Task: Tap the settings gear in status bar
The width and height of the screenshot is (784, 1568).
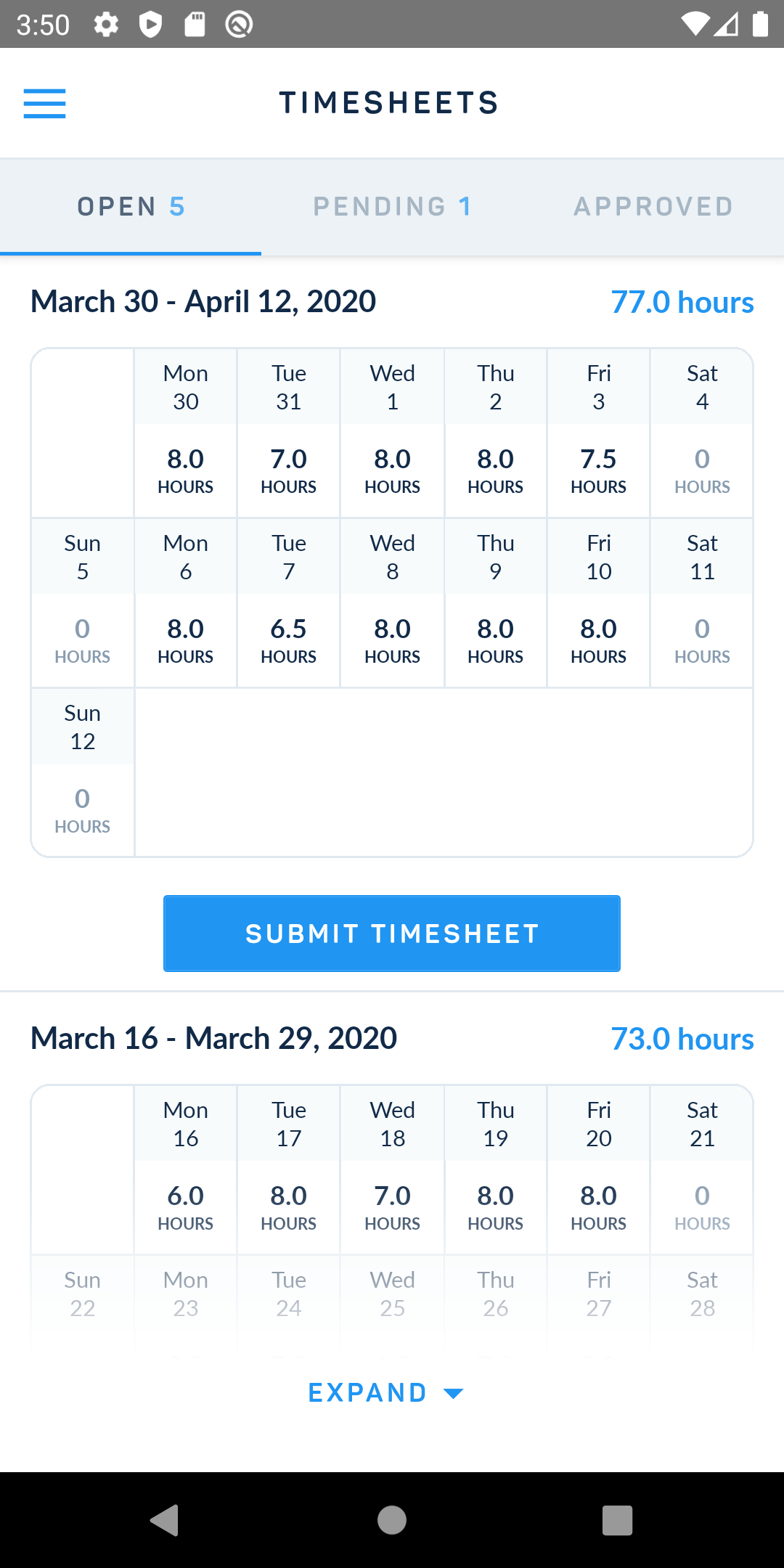Action: [106, 25]
